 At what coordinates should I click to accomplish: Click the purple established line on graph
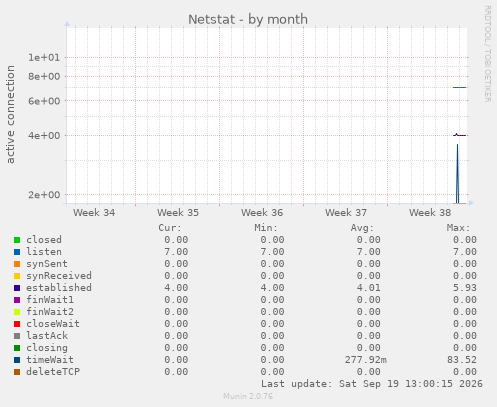click(459, 135)
